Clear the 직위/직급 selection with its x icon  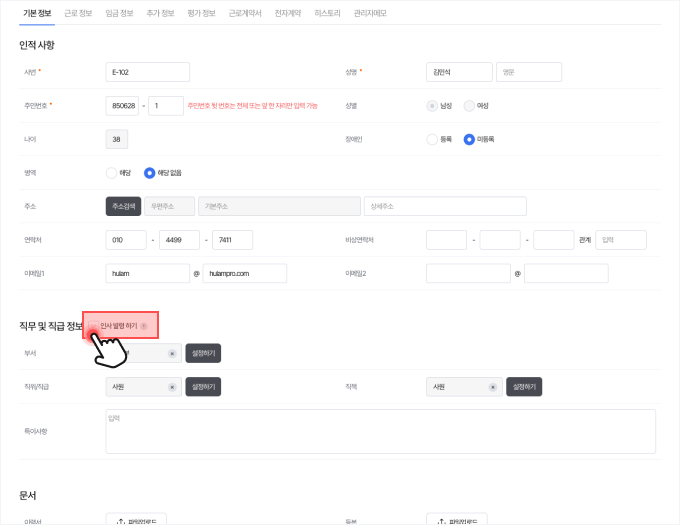[172, 387]
